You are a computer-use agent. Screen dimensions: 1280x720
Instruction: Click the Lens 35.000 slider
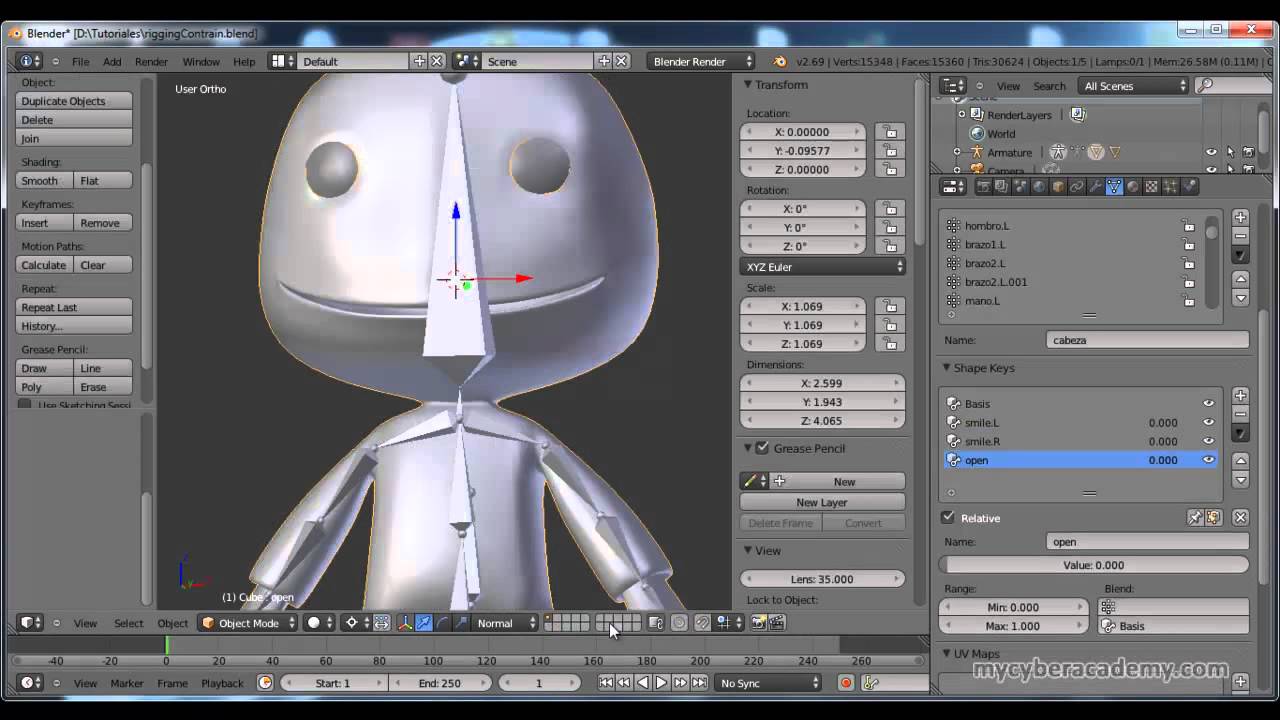(x=822, y=579)
